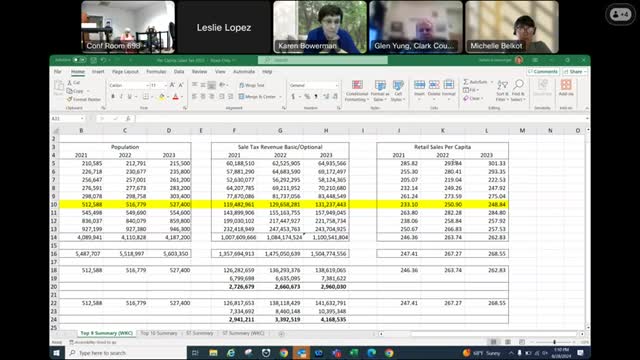Viewport: 640px width, 360px height.
Task: Switch to the Page Layout ribbon tab
Action: (125, 71)
